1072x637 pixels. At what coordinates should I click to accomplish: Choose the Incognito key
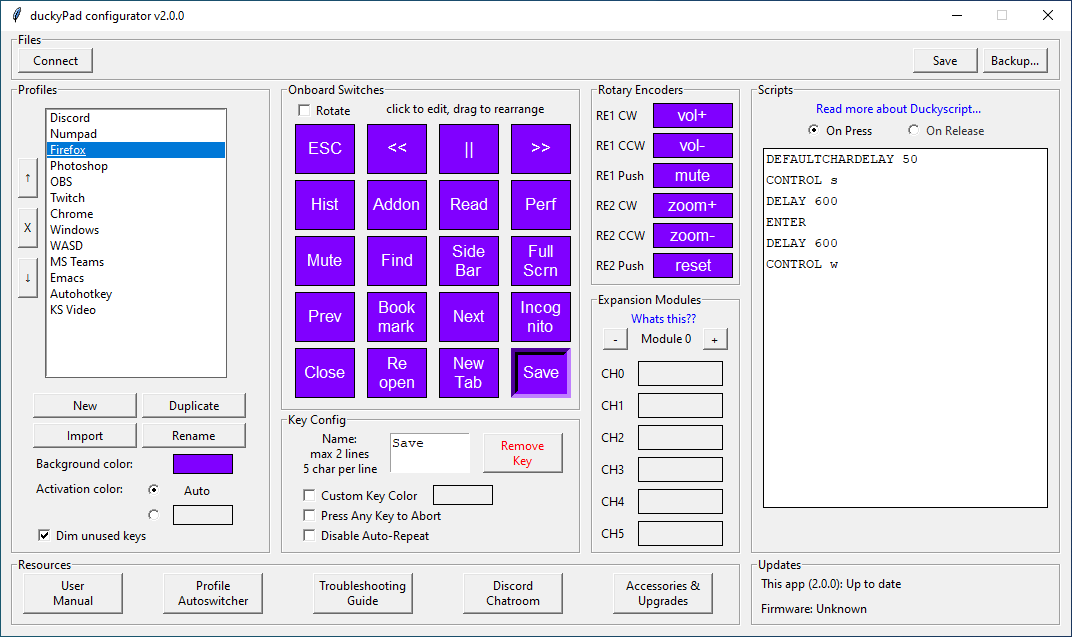click(541, 316)
